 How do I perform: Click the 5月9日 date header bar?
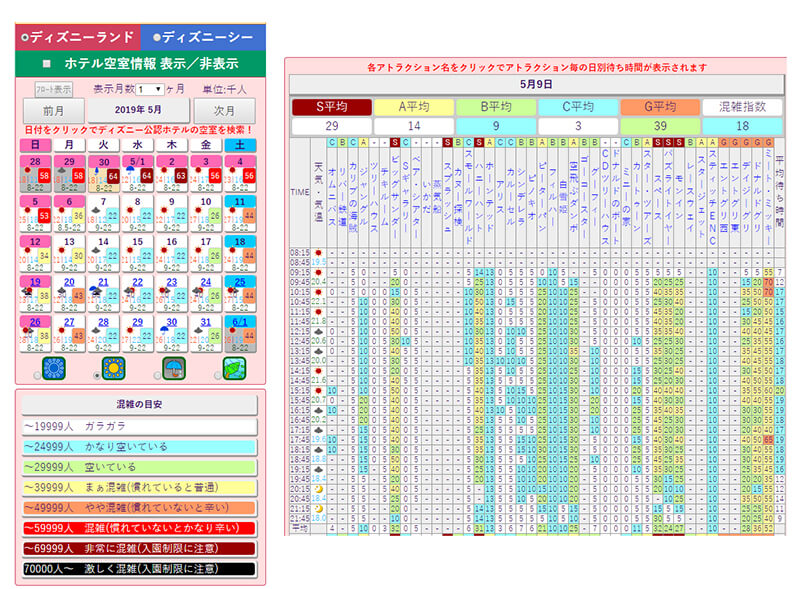(x=536, y=84)
